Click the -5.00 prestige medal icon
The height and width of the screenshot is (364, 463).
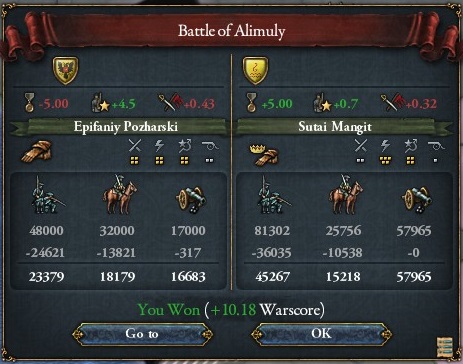click(x=30, y=102)
